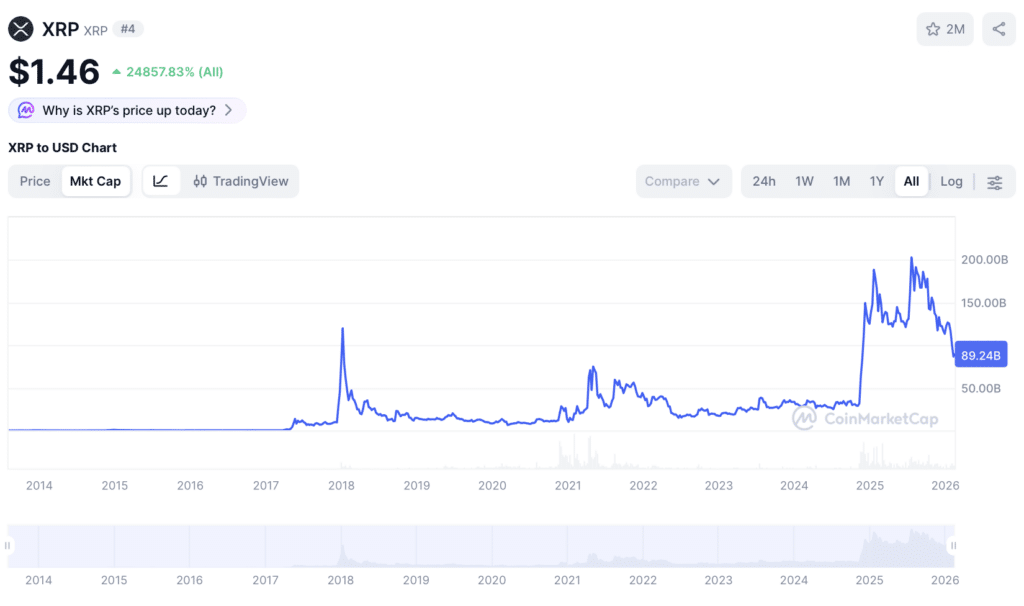Screen dimensions: 1024x606
Task: Click the 2021 label on main chart axis
Action: coord(568,485)
